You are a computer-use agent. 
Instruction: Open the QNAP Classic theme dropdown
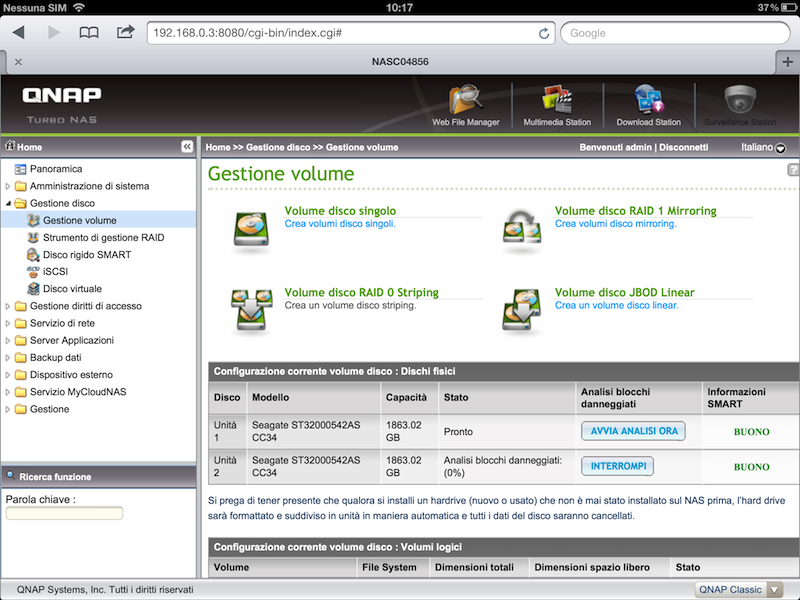773,590
